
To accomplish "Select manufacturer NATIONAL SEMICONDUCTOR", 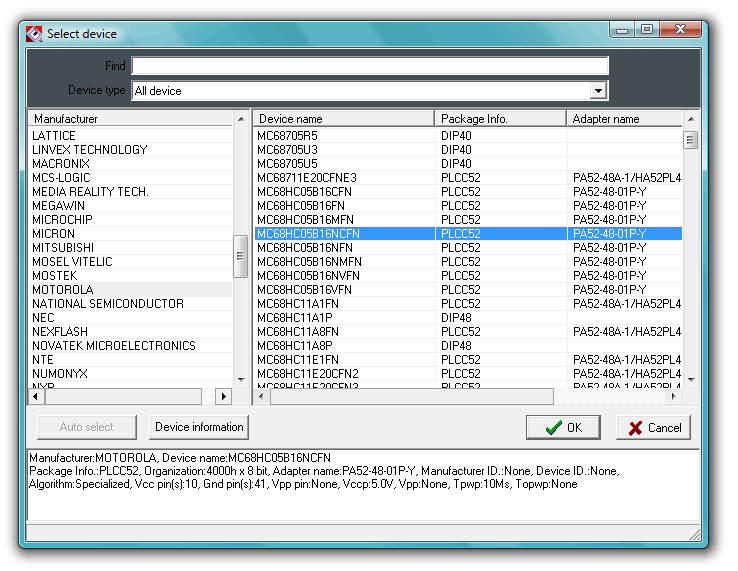I will click(130, 304).
